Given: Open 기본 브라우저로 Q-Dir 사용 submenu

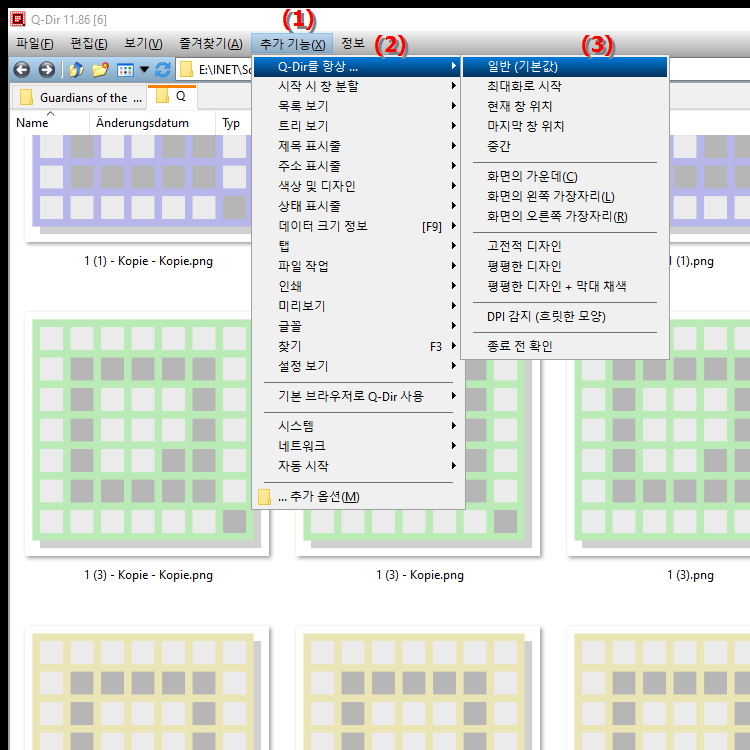Looking at the screenshot, I should click(357, 396).
